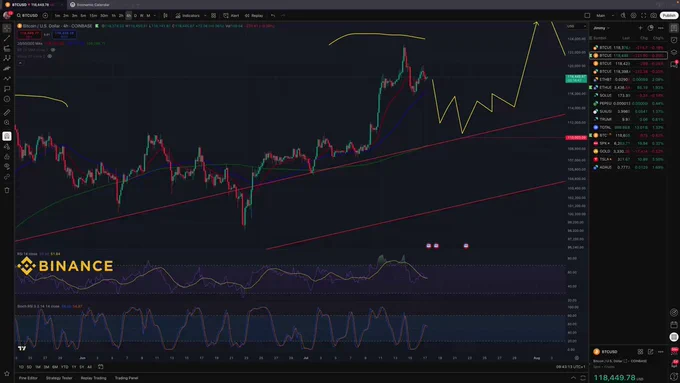Open the Trading Panel tab
The image size is (680, 383).
coord(126,378)
